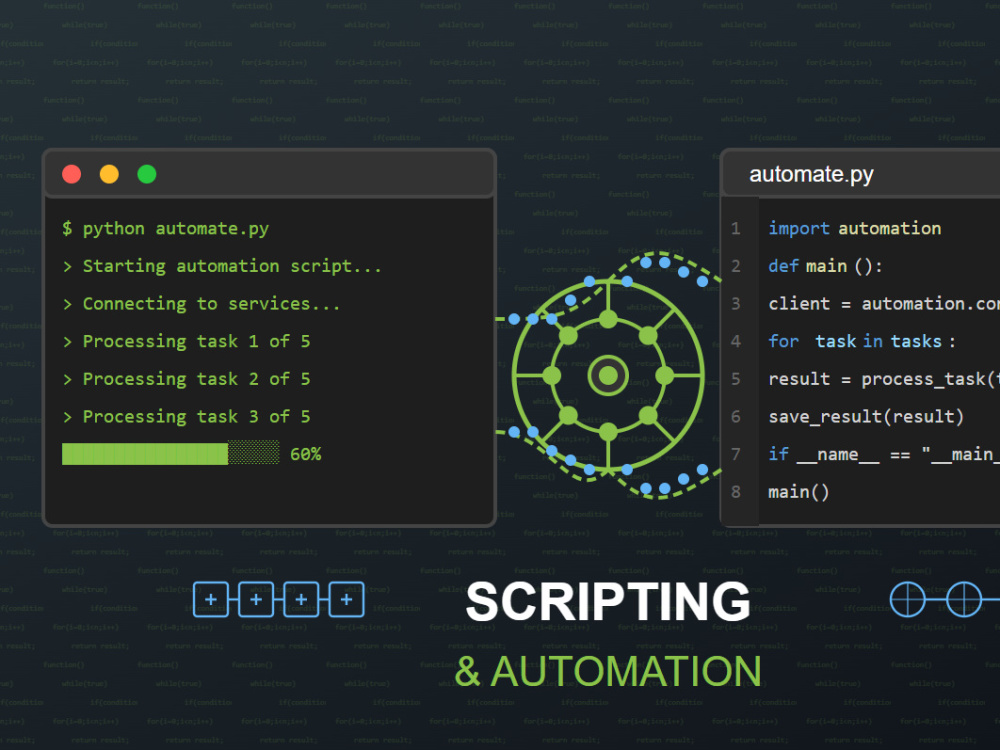Click line number 7 in editor gutter
This screenshot has height=750, width=1000.
click(735, 455)
